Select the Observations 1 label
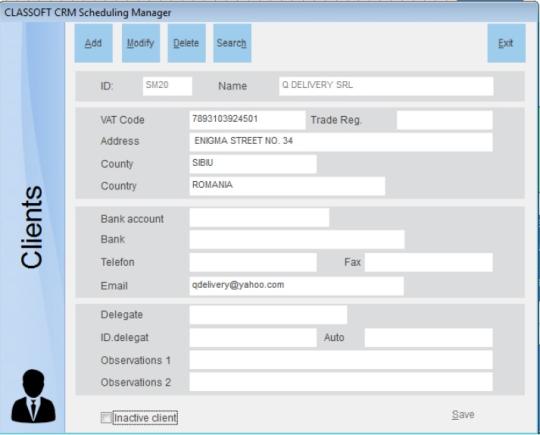 (x=136, y=360)
